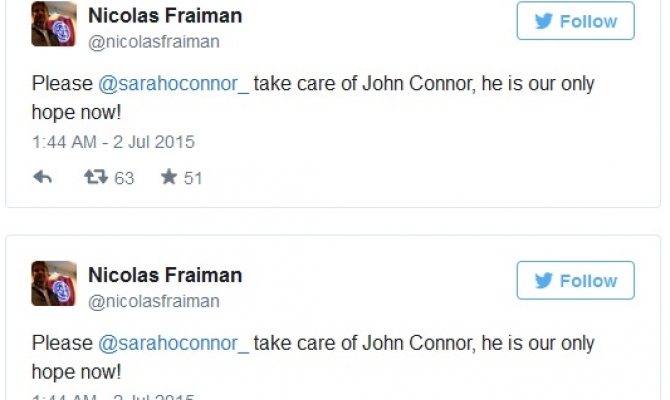Favorite the top tweet with the star icon
670x400 pixels.
pyautogui.click(x=168, y=178)
